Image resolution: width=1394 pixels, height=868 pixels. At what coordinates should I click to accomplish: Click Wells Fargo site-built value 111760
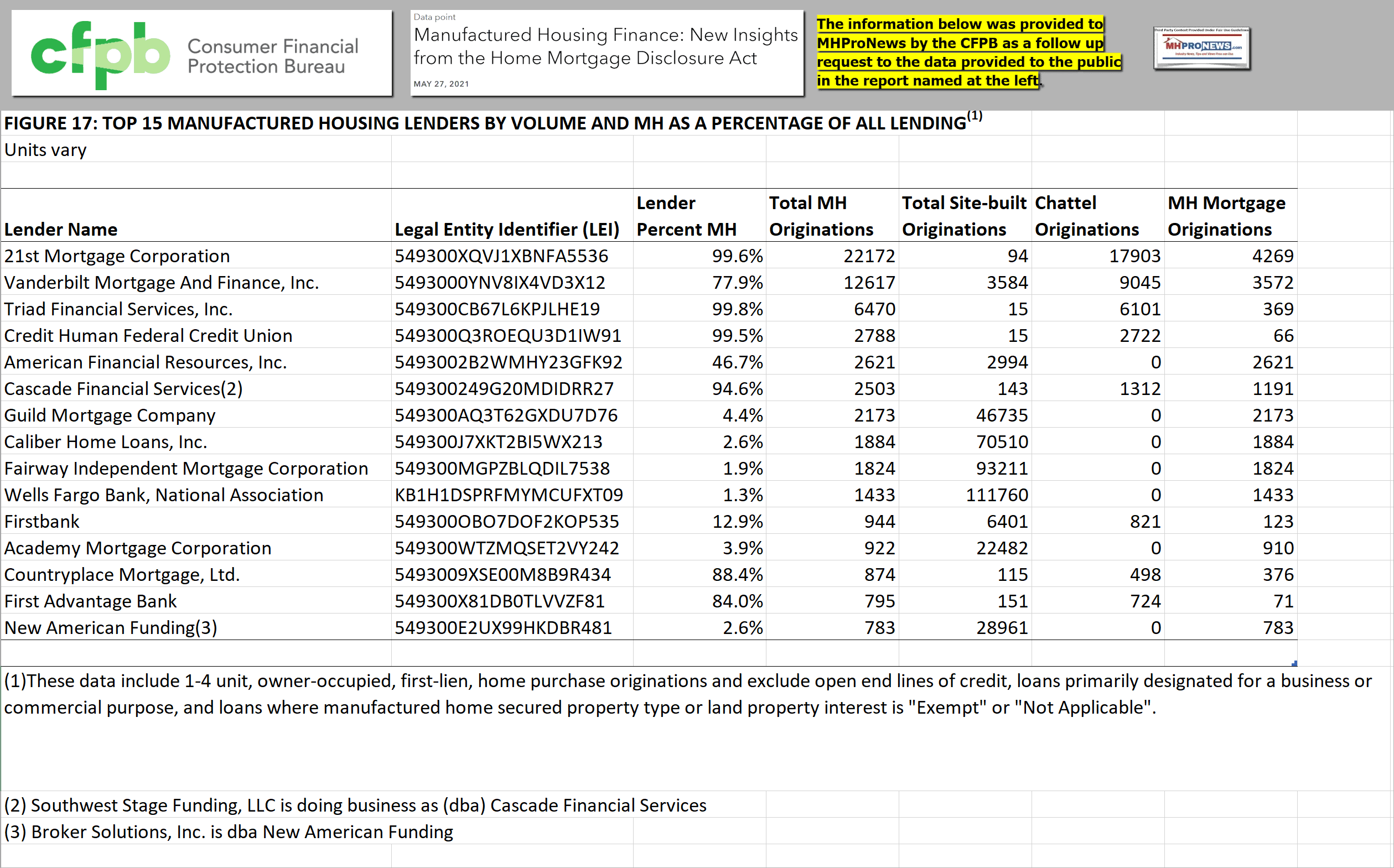tap(996, 495)
